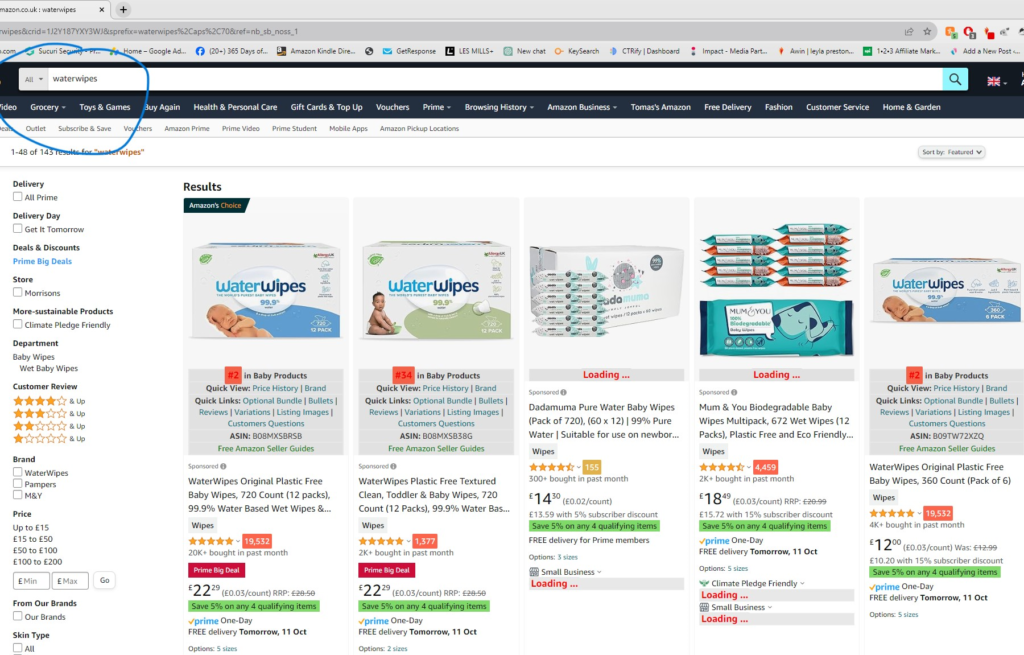Click the UK flag language selector

coord(996,80)
